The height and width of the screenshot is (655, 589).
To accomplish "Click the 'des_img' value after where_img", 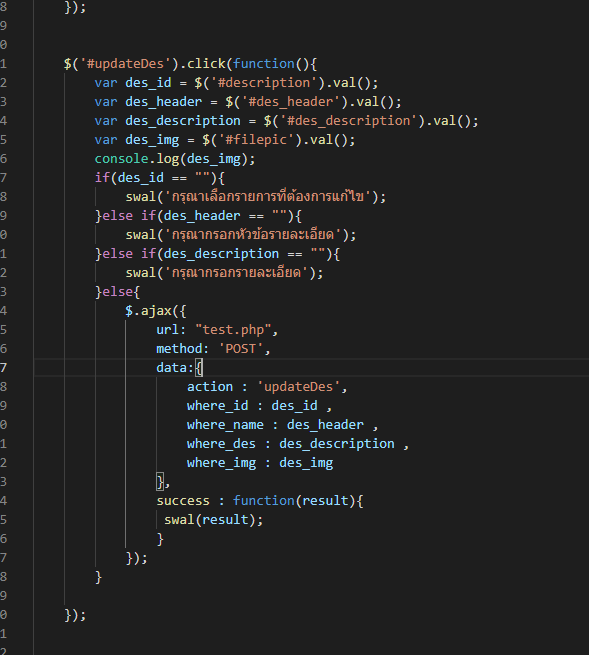I will 306,463.
